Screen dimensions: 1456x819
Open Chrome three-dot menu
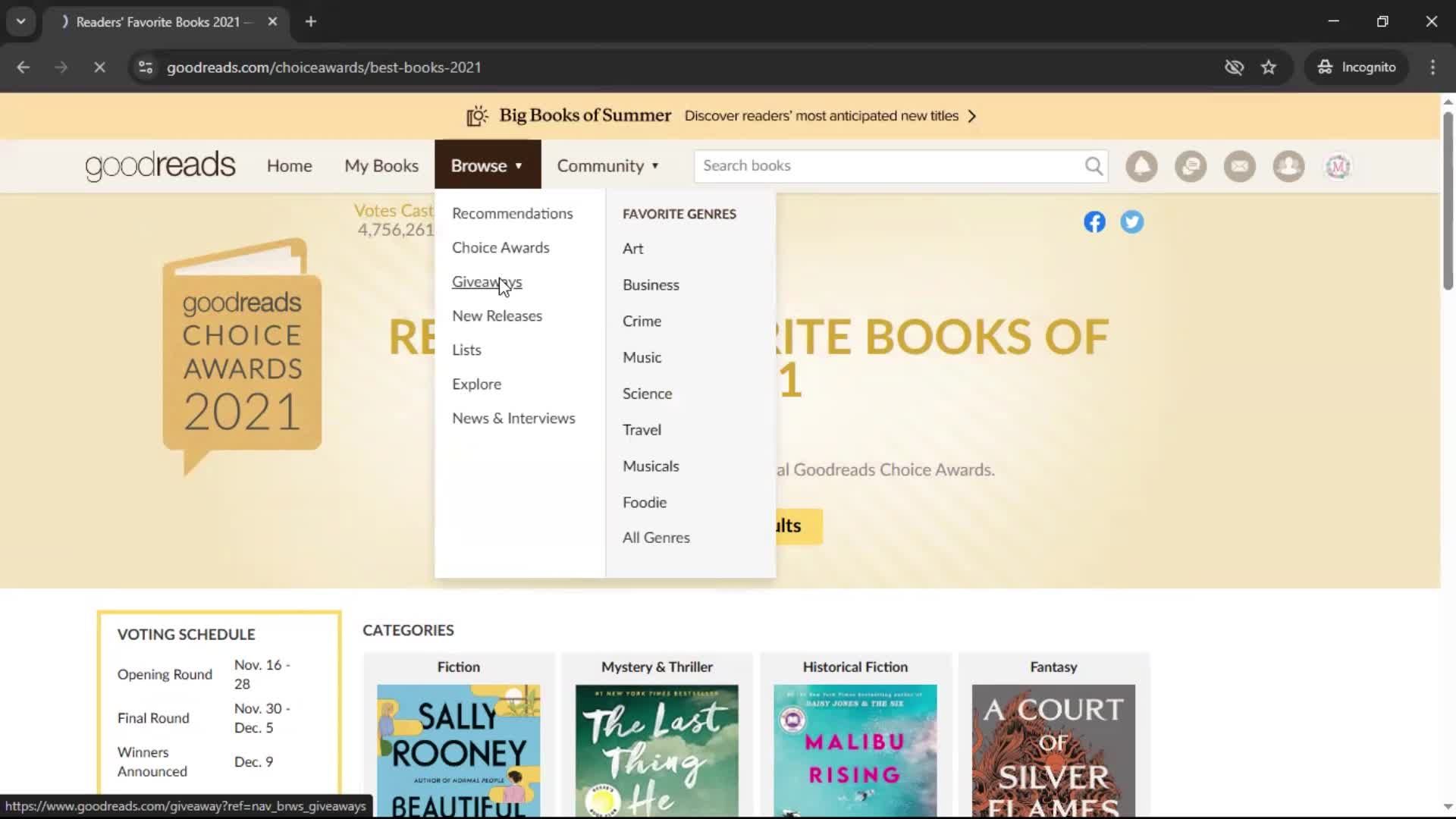click(x=1432, y=67)
